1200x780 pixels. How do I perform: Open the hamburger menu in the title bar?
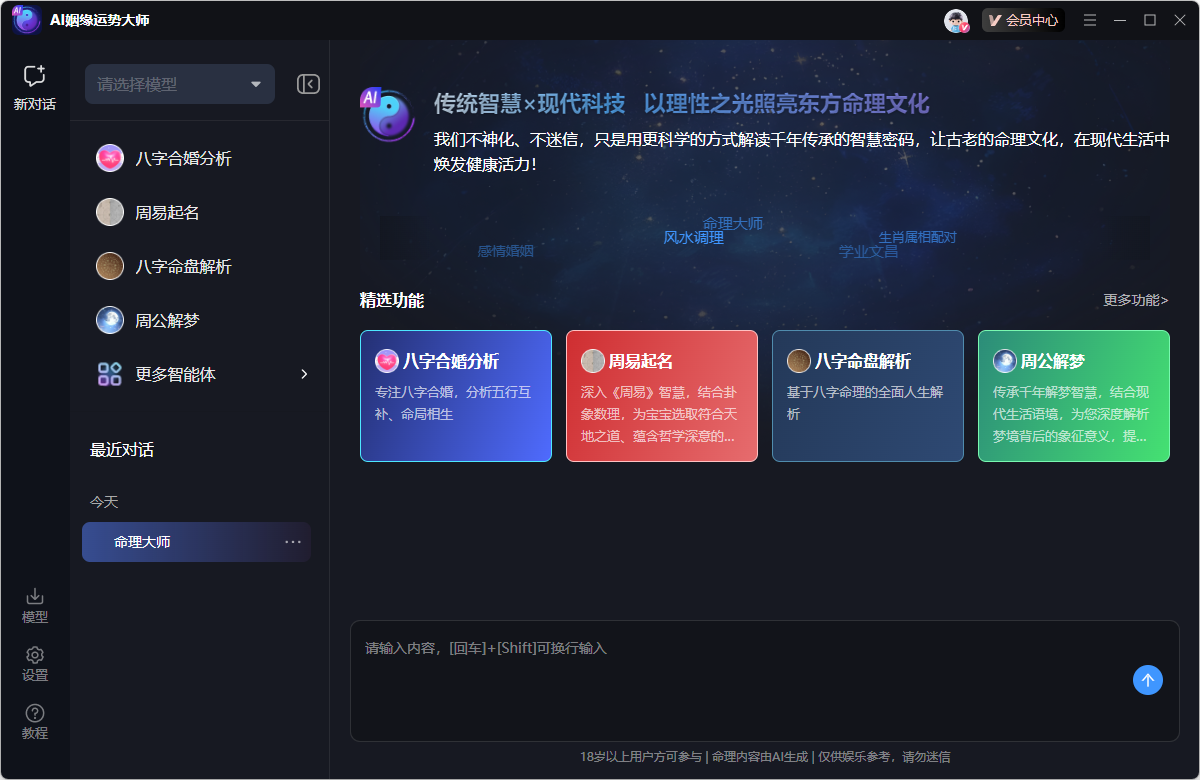[x=1089, y=19]
